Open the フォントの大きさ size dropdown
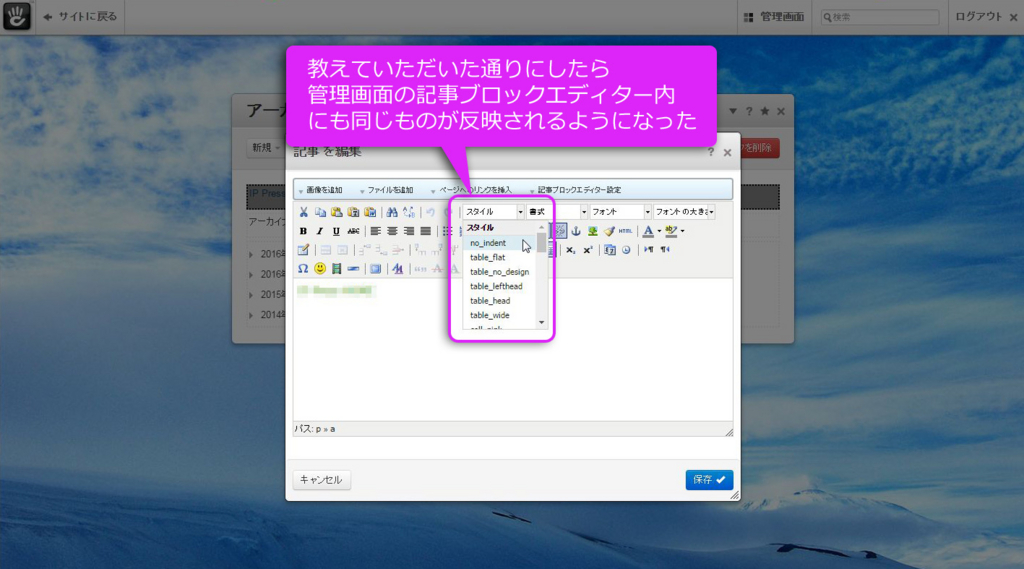 [684, 212]
